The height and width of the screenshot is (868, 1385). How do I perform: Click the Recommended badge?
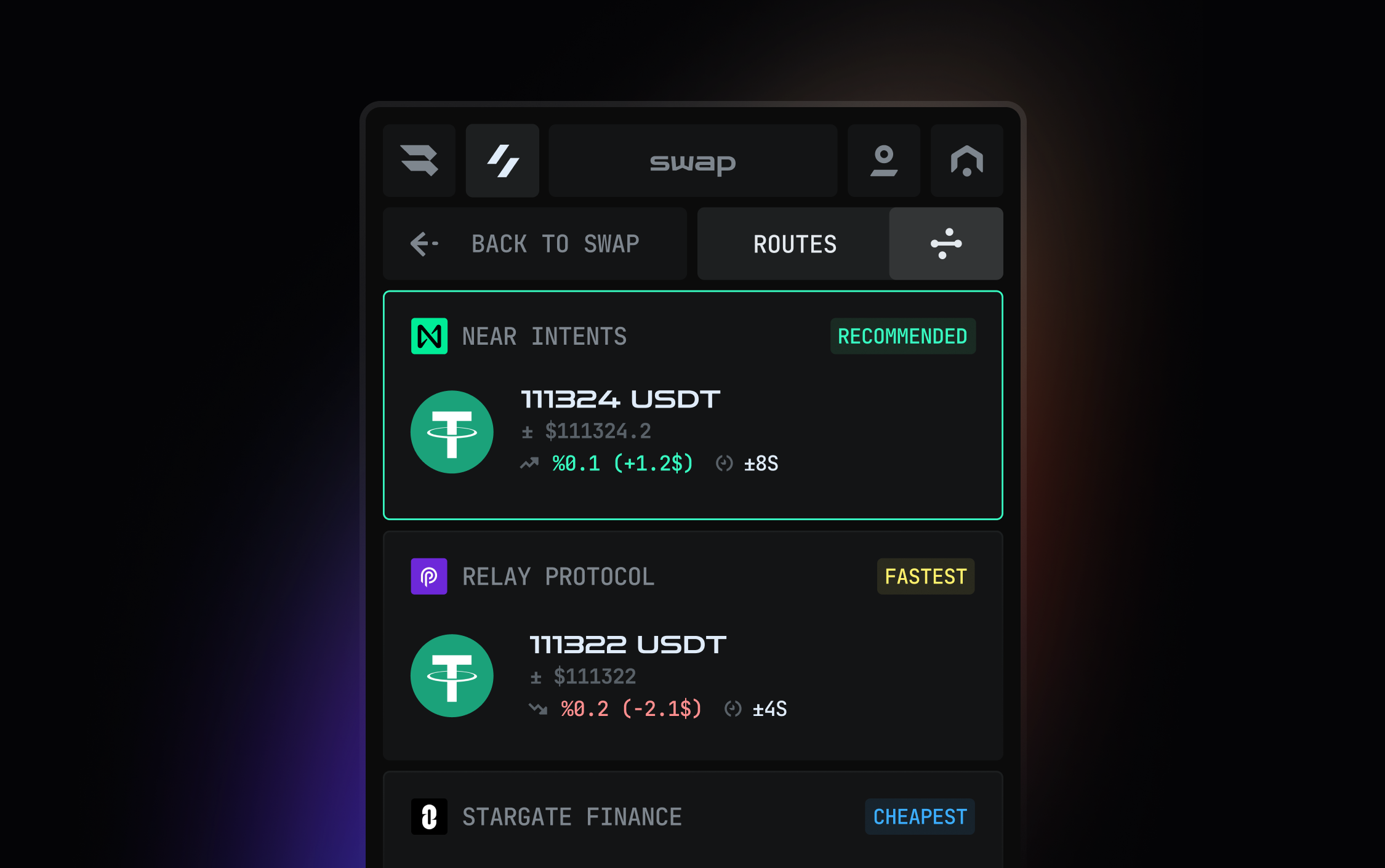pyautogui.click(x=902, y=336)
